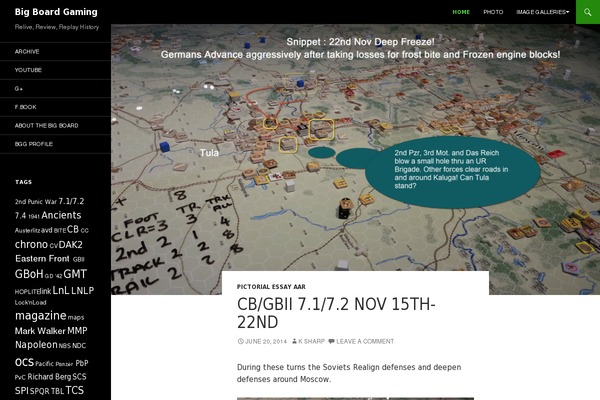This screenshot has height=400, width=600.
Task: Select the LNLP tag
Action: coord(82,291)
